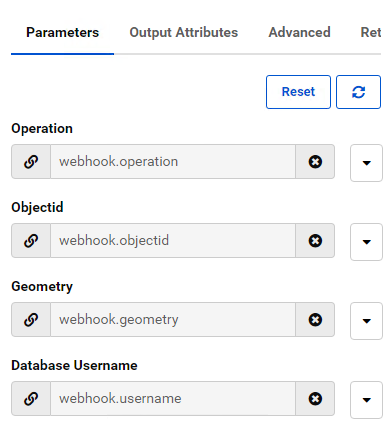391x433 pixels.
Task: Open the Operation parameter dropdown arrow
Action: point(366,163)
